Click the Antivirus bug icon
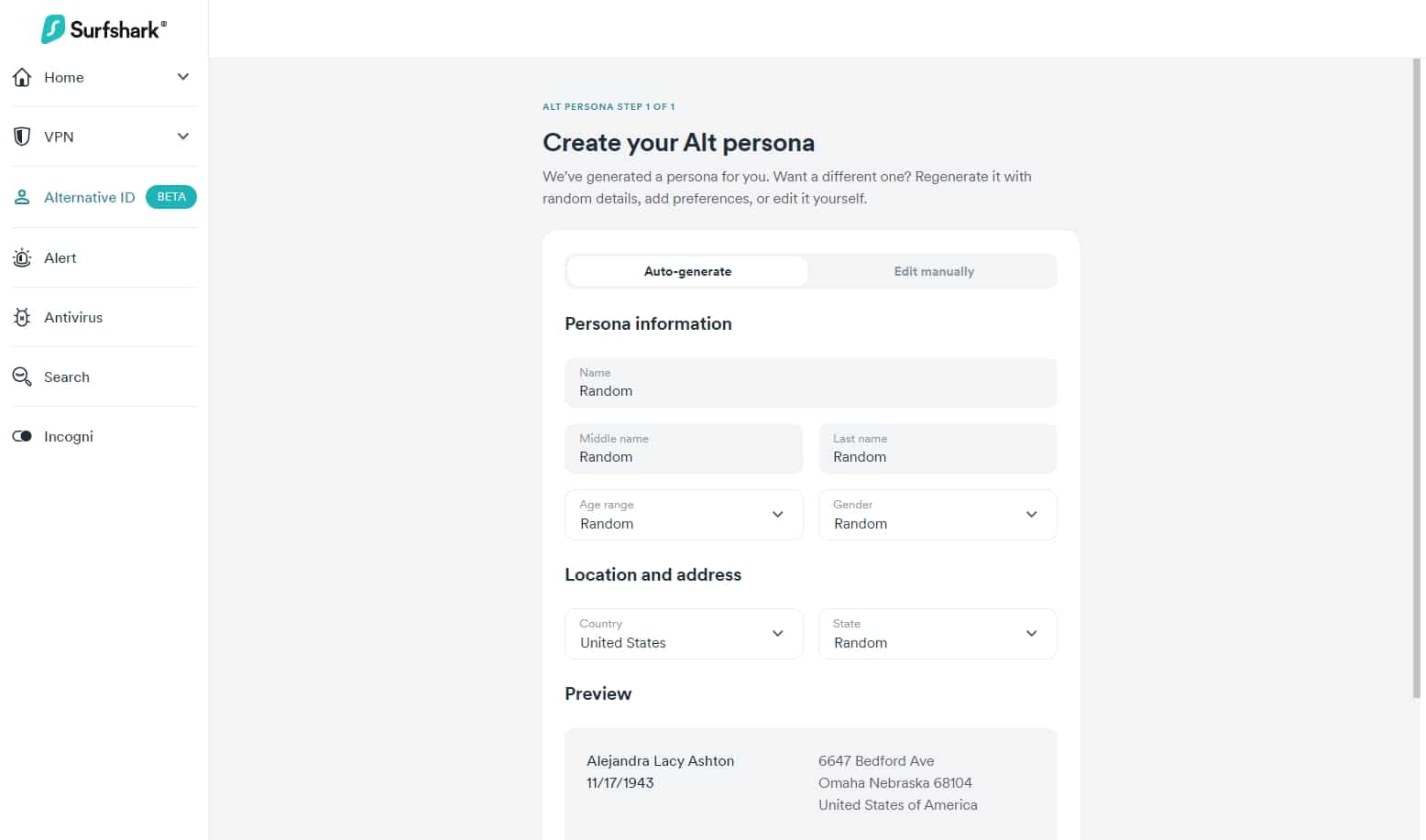The image size is (1426, 840). click(22, 317)
